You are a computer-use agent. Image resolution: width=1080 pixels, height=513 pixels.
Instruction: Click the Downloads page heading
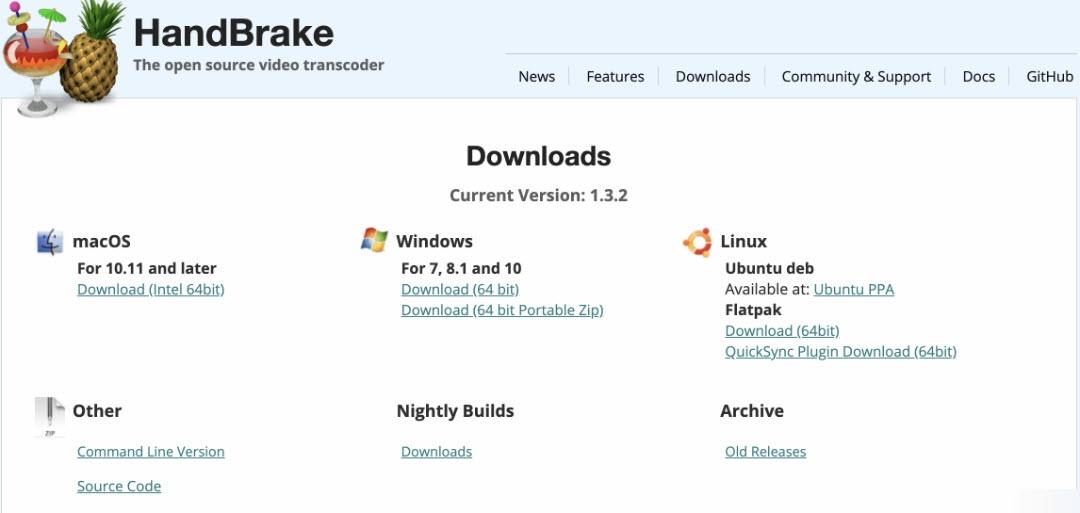(x=539, y=156)
